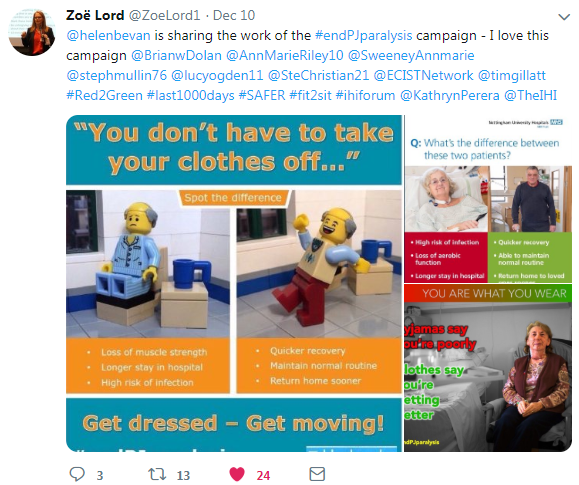The image size is (579, 485).
Task: Follow the #endPJparalysis hashtag link
Action: coord(363,35)
